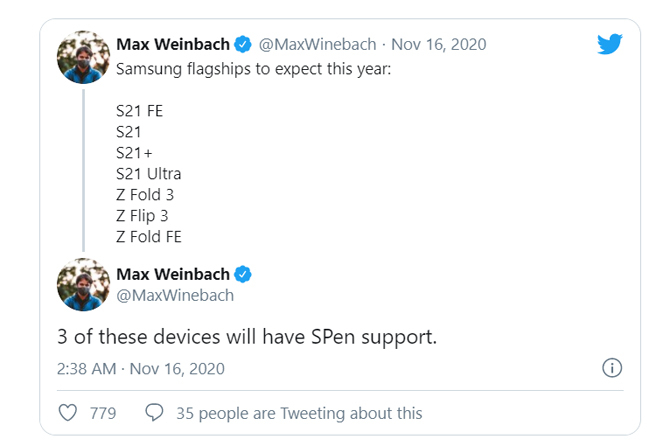The height and width of the screenshot is (446, 669).
Task: Click the reply speech bubble icon
Action: [x=154, y=412]
